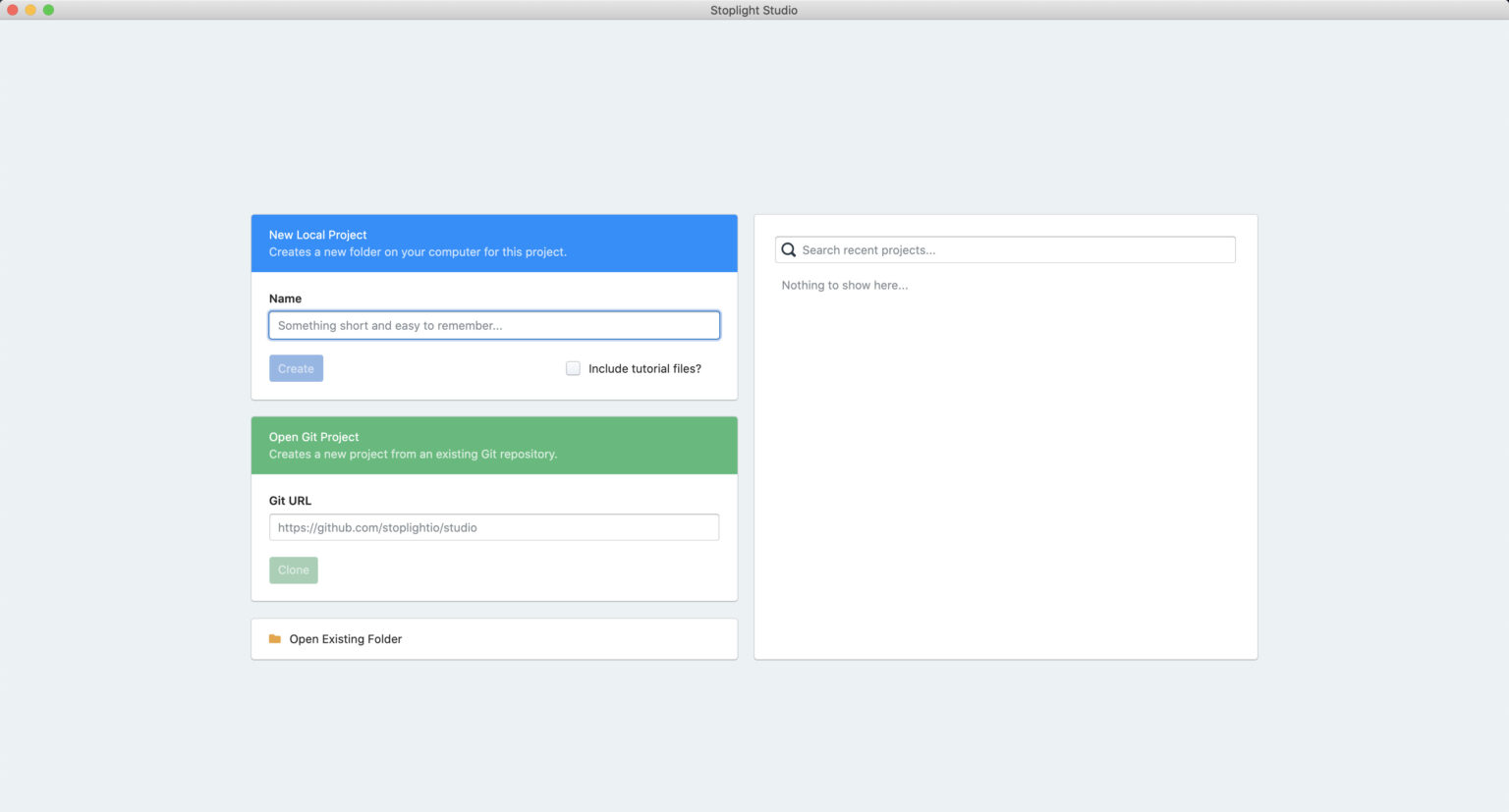Click the Search recent projects field

click(x=1005, y=249)
